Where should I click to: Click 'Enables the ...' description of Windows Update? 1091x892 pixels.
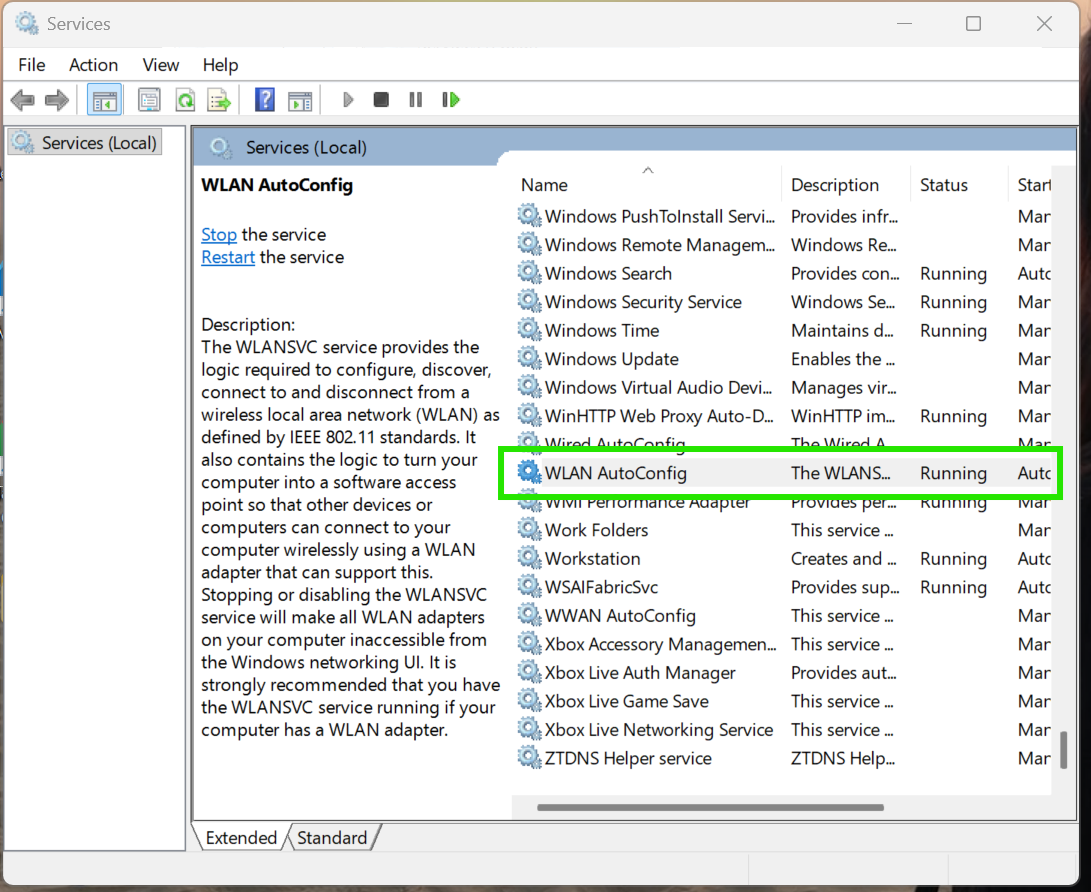(x=843, y=359)
